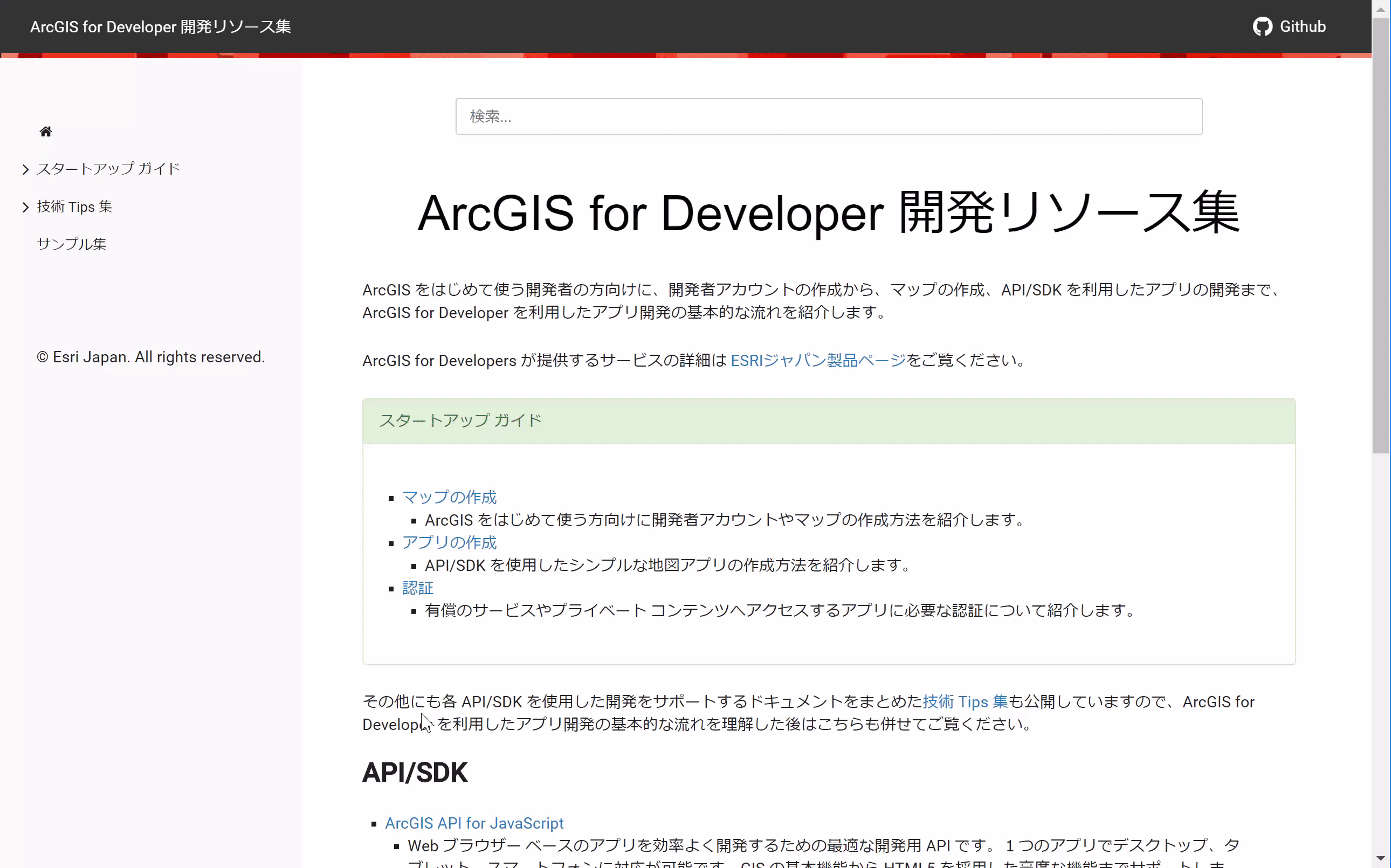Click the vertical scrollbar thumb
This screenshot has height=868, width=1391.
click(1381, 236)
